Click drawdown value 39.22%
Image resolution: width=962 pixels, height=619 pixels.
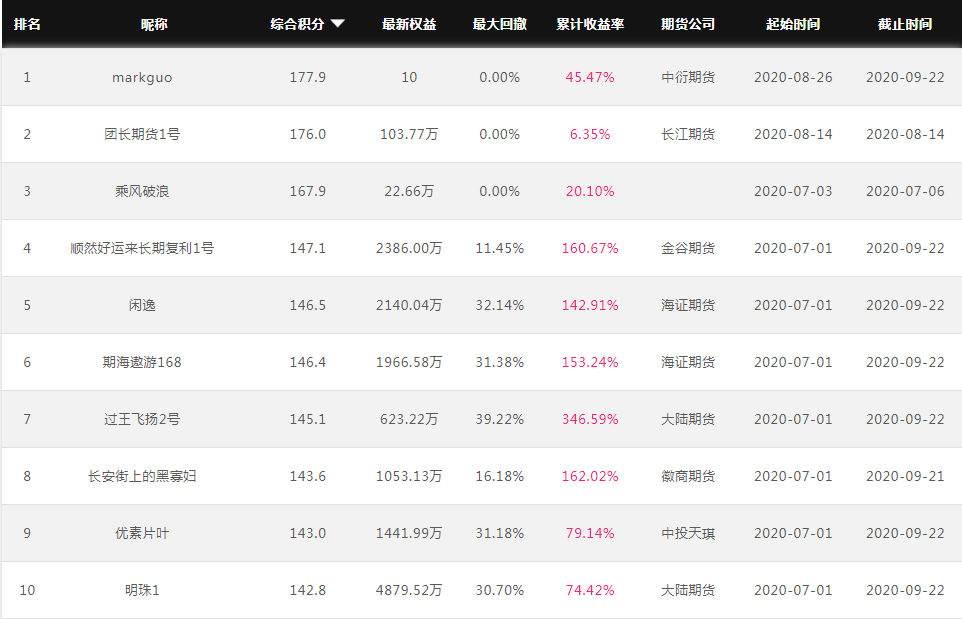[x=499, y=420]
